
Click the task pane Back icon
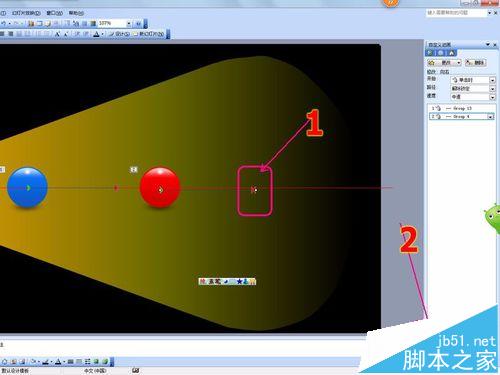click(x=430, y=53)
